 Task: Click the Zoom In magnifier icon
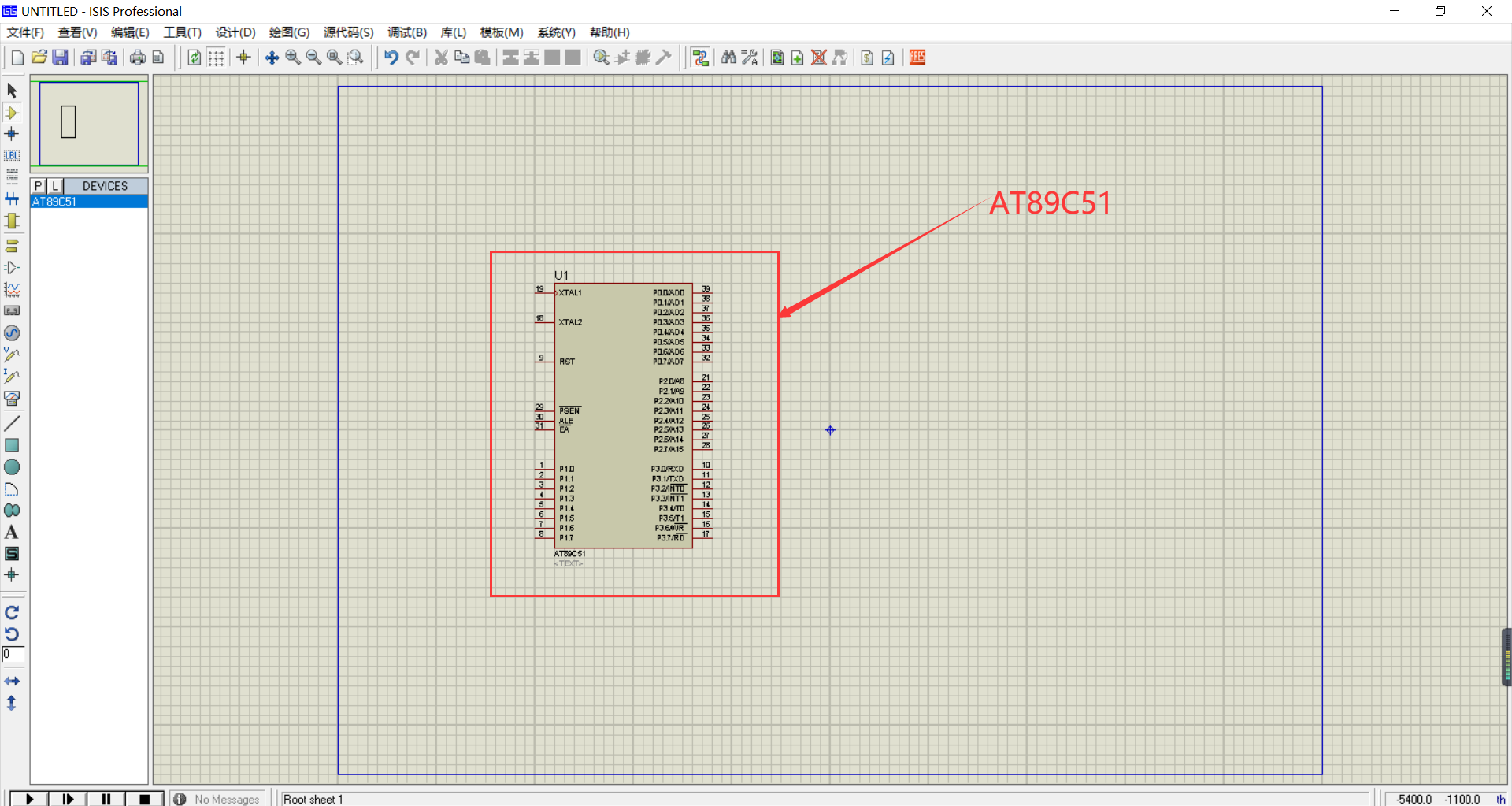click(293, 58)
